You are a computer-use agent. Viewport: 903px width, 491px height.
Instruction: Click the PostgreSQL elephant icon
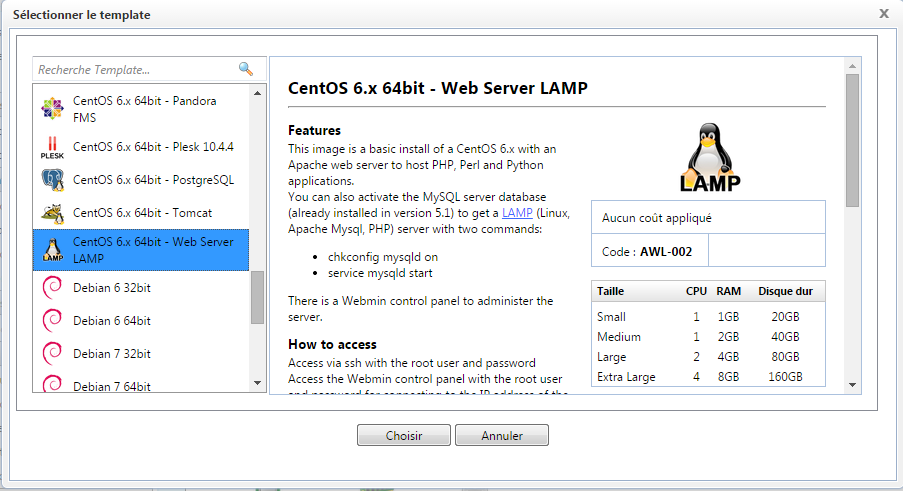(52, 180)
